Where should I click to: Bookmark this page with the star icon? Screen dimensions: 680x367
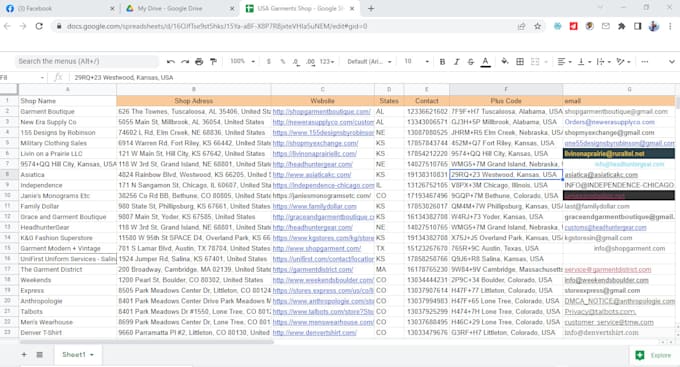[537, 26]
